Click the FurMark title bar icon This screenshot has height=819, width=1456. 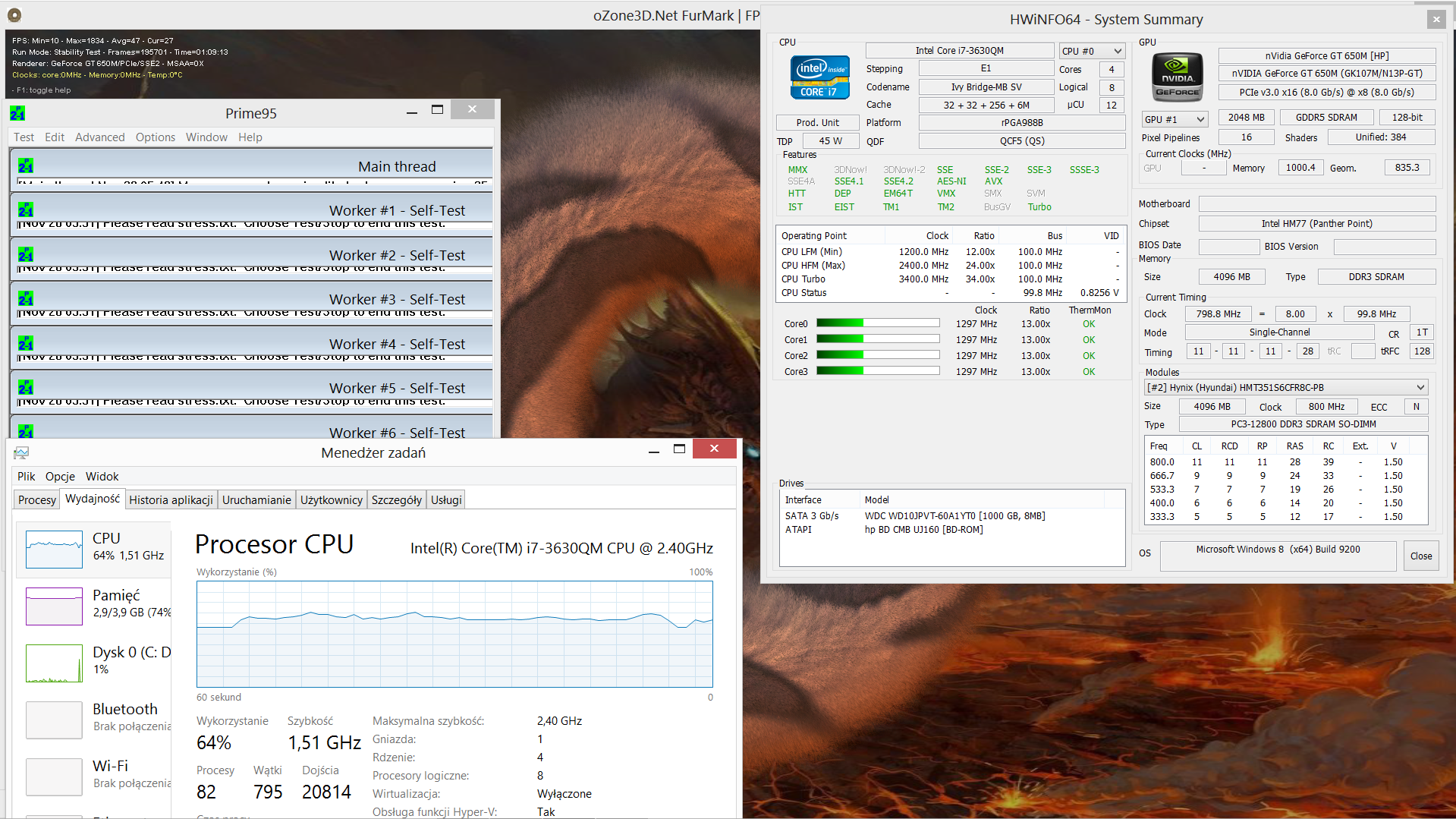(14, 14)
